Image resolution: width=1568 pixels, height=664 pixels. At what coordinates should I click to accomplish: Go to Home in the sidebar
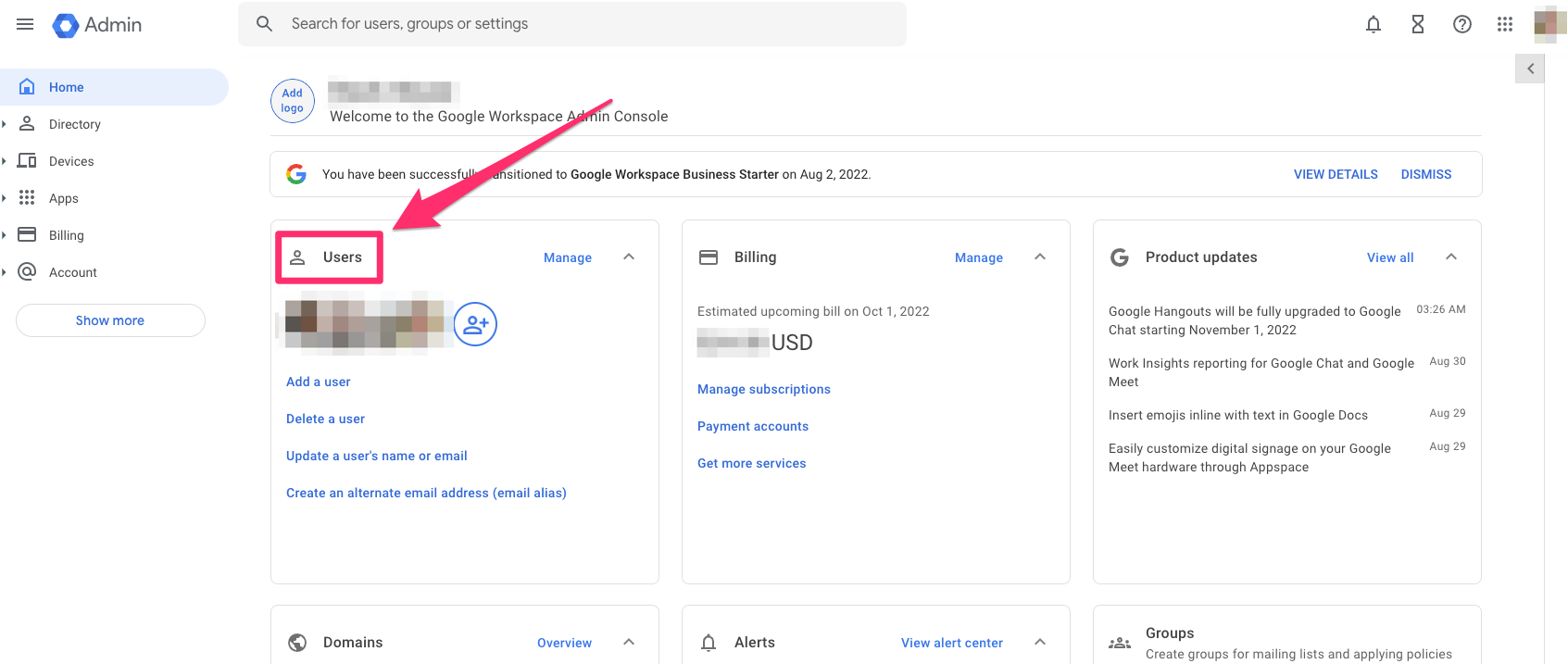[x=114, y=87]
